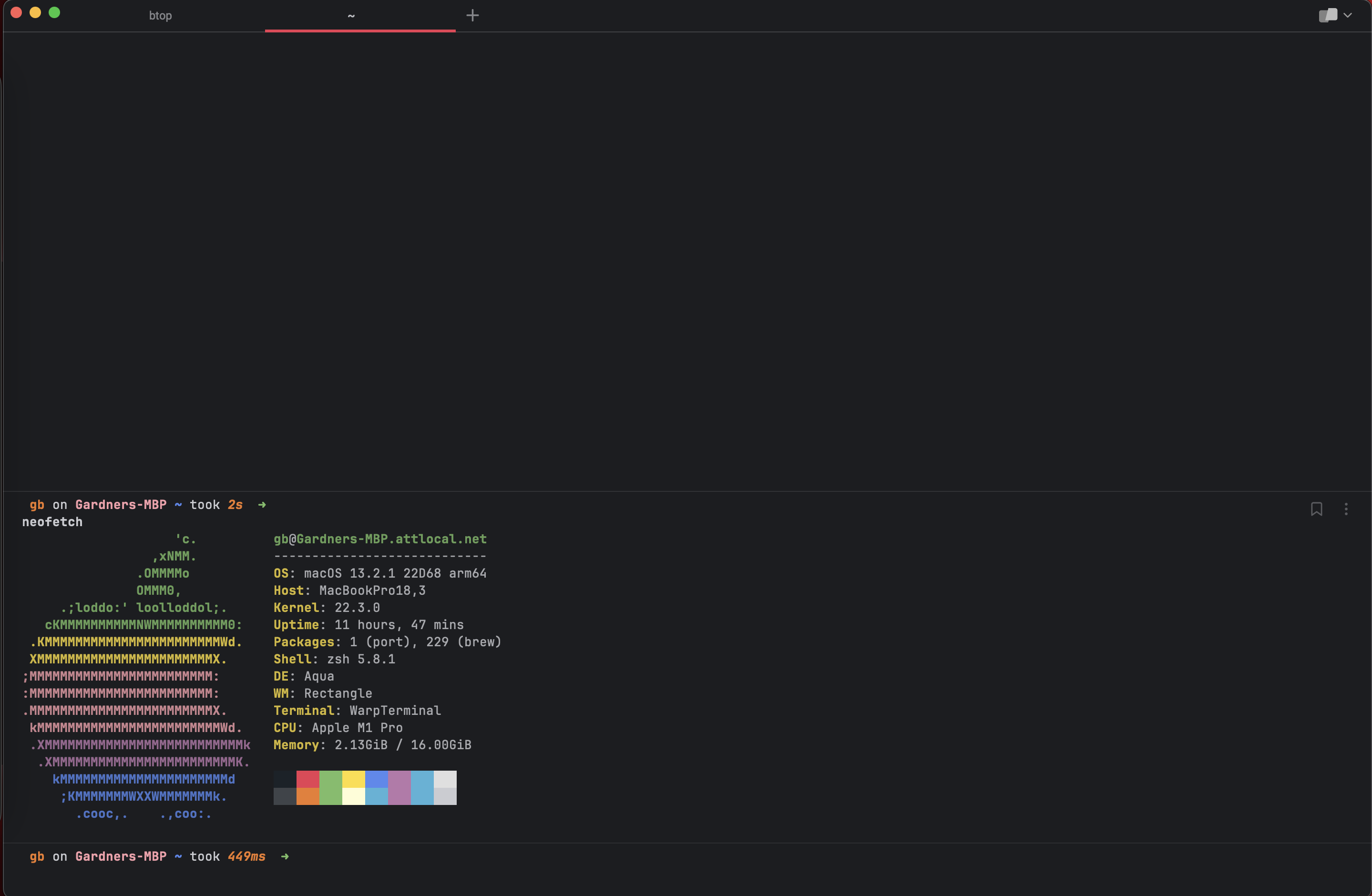1372x896 pixels.
Task: Click the red close window button
Action: pos(16,13)
